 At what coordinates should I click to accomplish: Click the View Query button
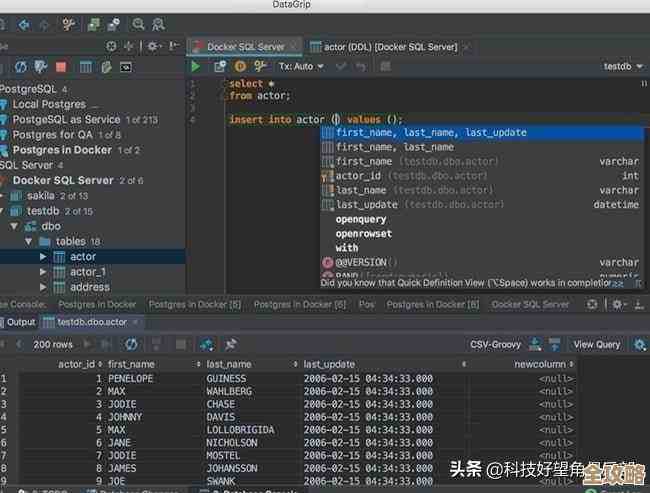(x=597, y=345)
